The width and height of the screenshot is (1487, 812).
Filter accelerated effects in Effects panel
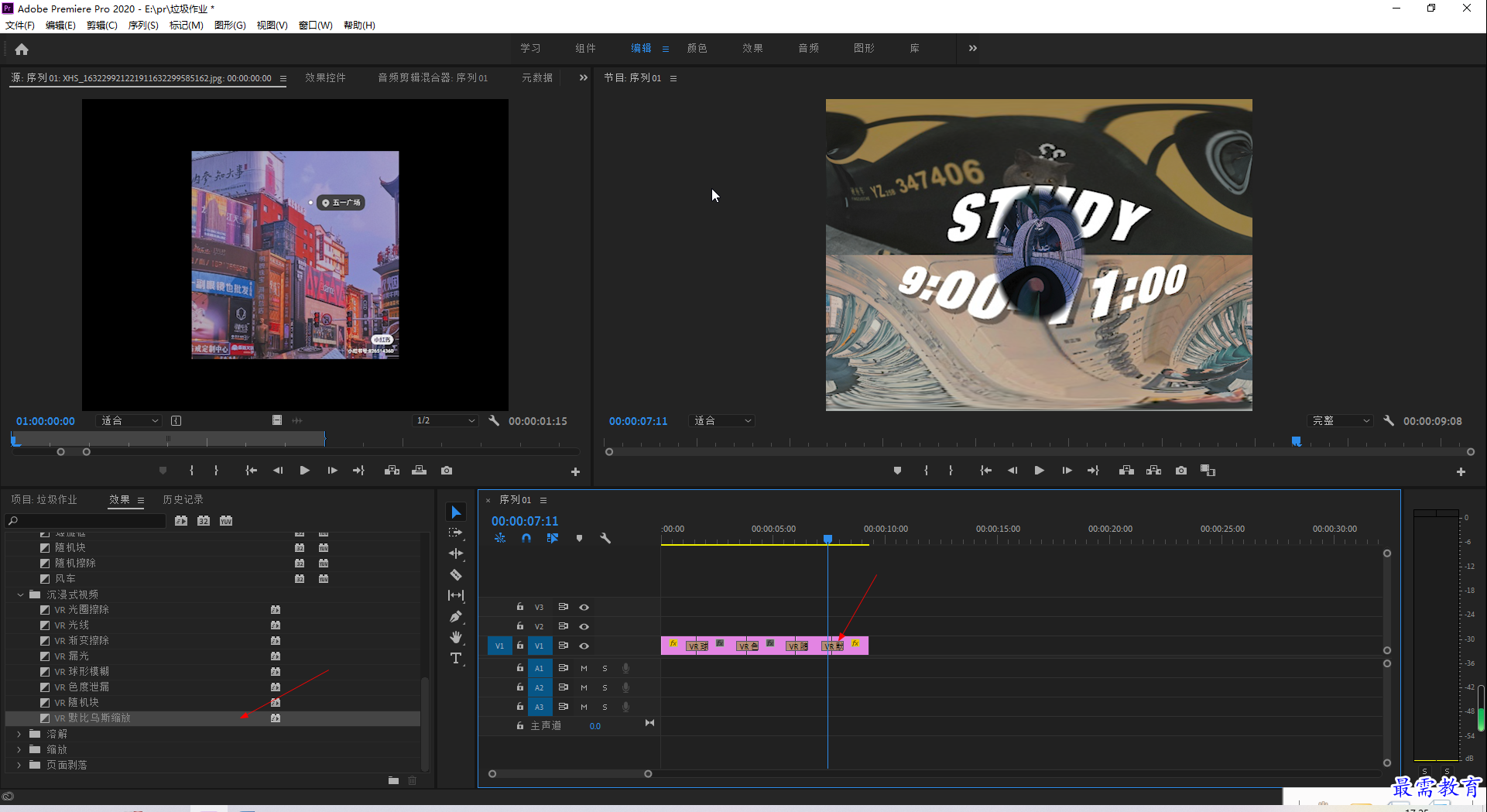coord(181,521)
